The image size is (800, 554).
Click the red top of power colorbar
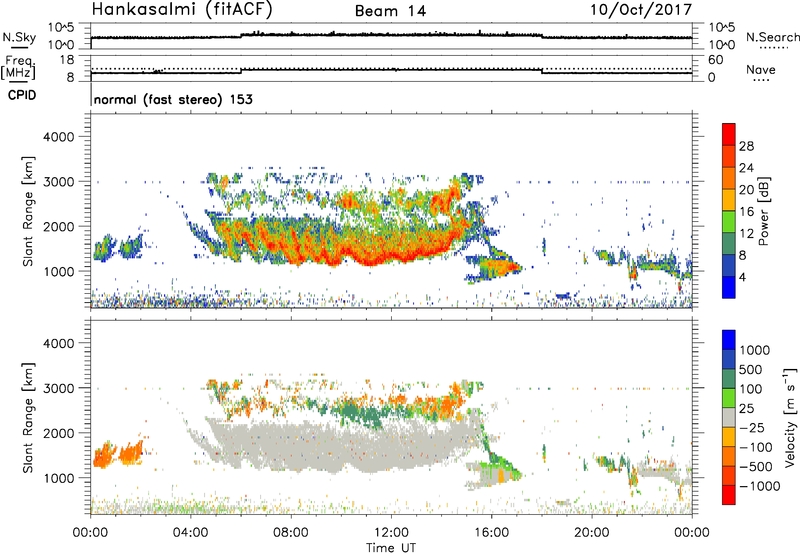coord(729,135)
